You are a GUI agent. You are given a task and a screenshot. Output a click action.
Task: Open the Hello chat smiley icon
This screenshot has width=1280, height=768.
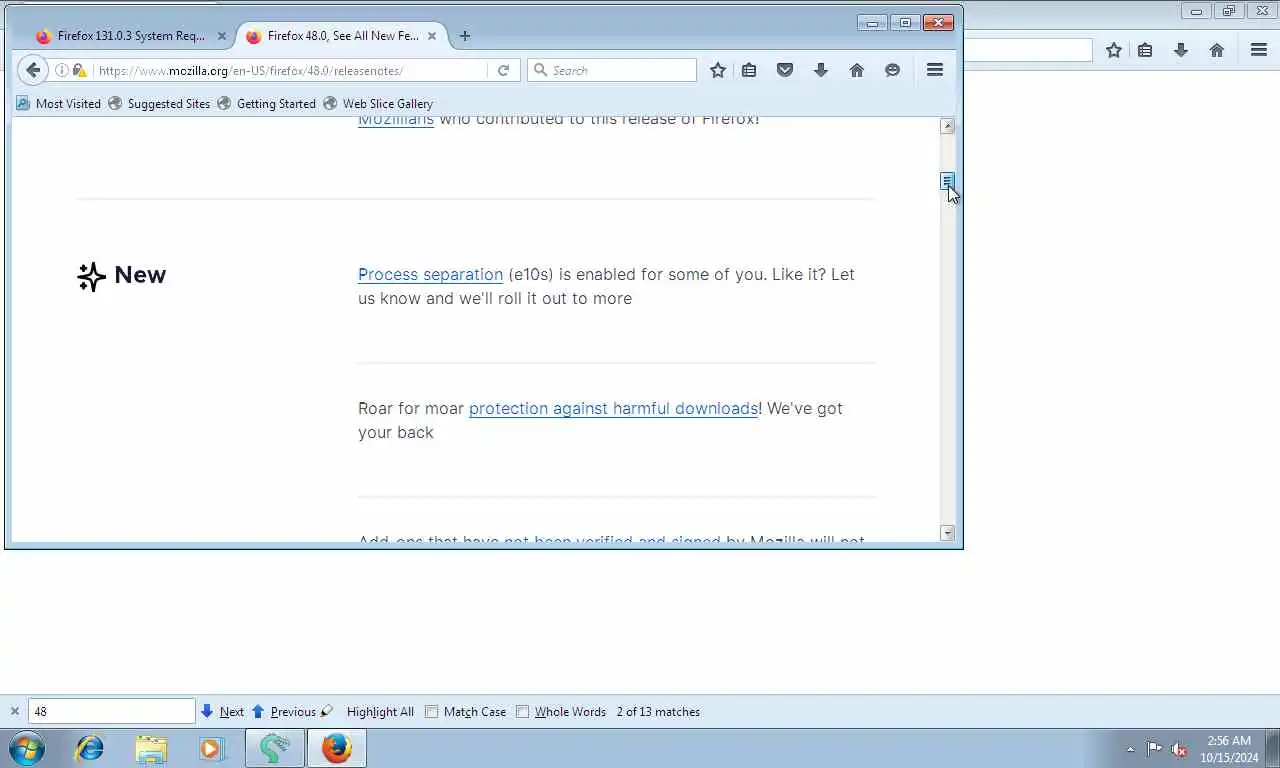tap(893, 70)
